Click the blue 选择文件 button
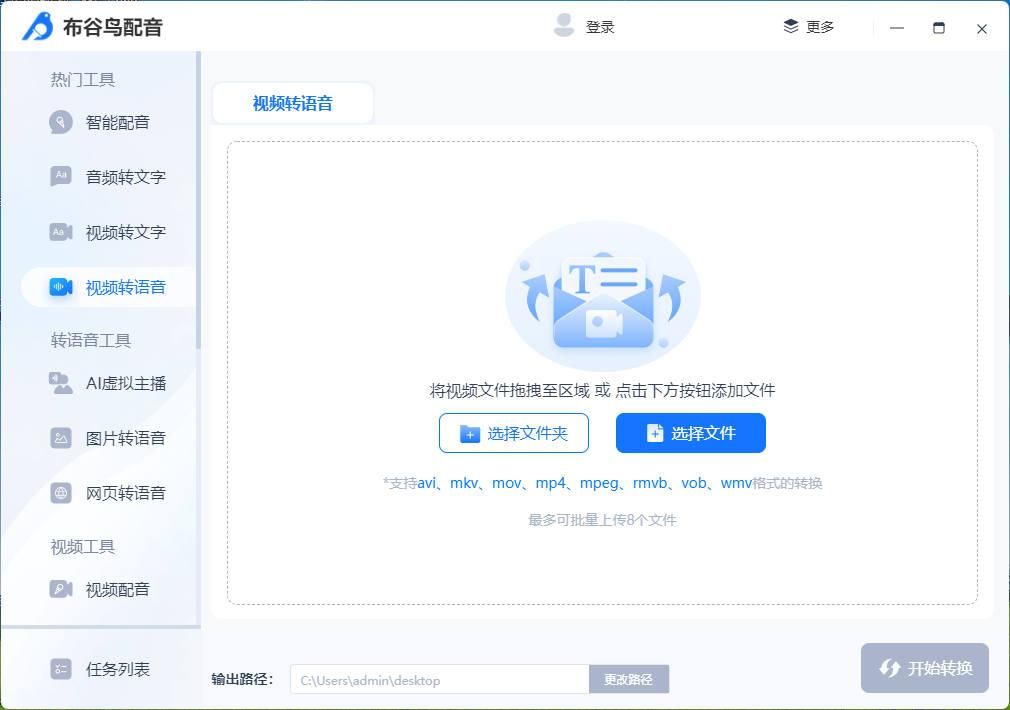Image resolution: width=1010 pixels, height=710 pixels. [690, 433]
